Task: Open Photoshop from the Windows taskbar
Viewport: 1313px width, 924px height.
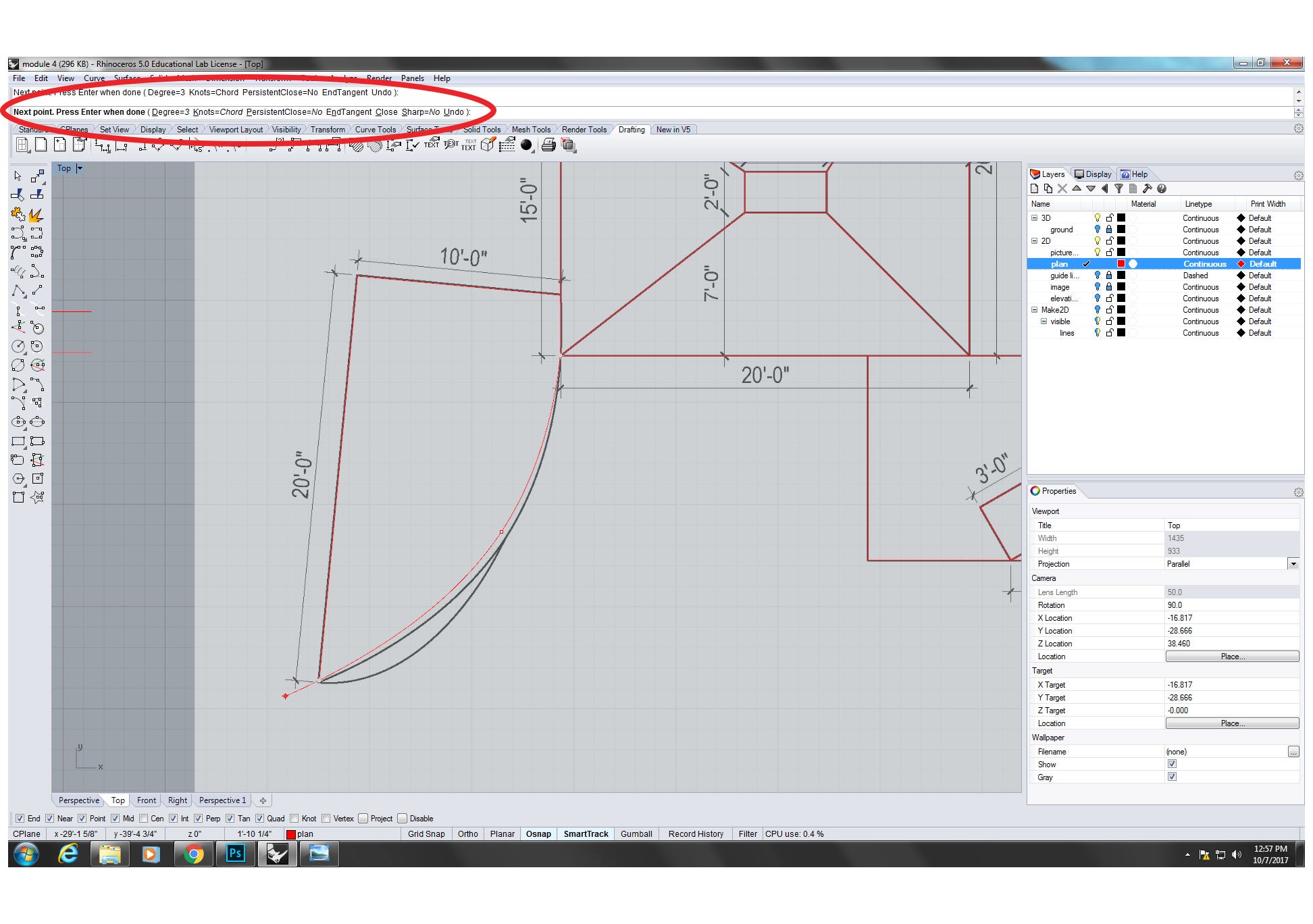Action: click(x=235, y=854)
